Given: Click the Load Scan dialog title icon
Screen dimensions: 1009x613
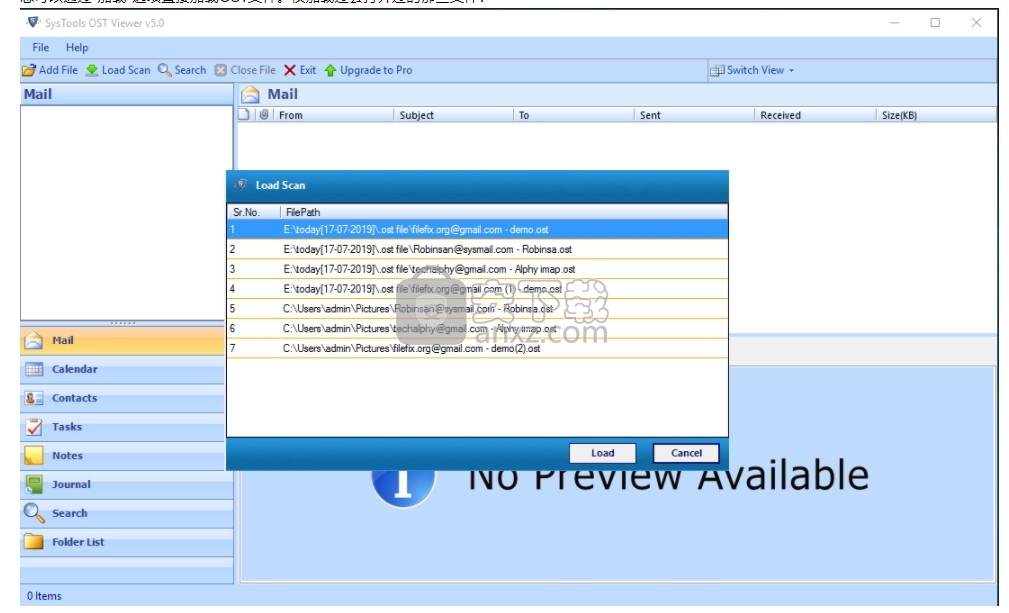Looking at the screenshot, I should pyautogui.click(x=241, y=185).
